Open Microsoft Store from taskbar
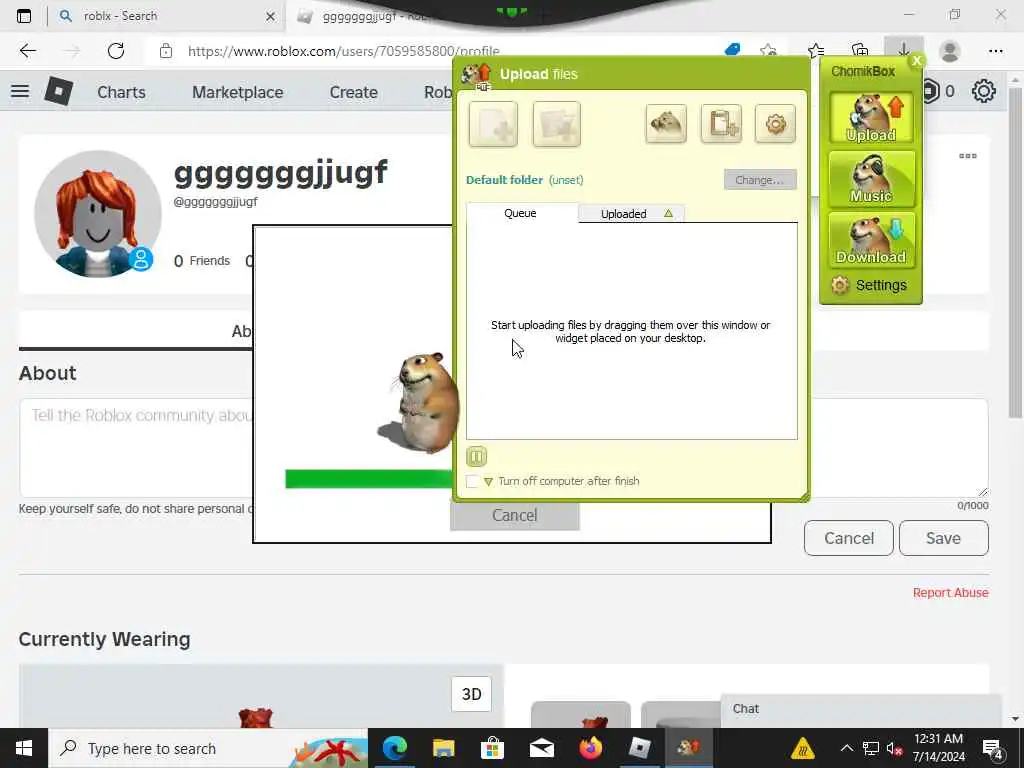The height and width of the screenshot is (768, 1024). [x=492, y=748]
